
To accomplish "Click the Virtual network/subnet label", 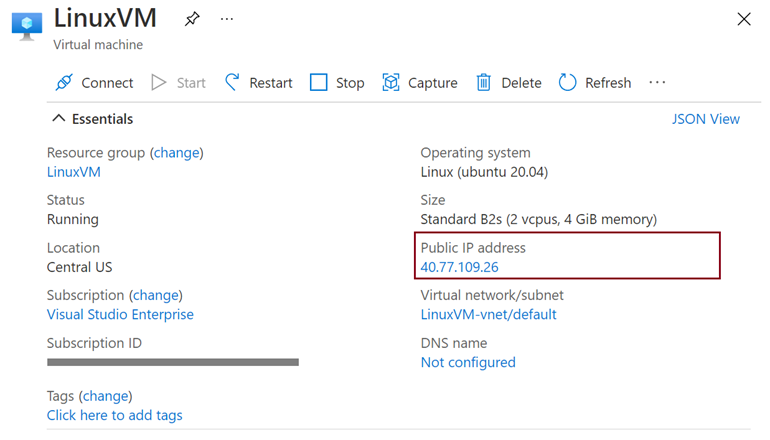I will point(492,295).
